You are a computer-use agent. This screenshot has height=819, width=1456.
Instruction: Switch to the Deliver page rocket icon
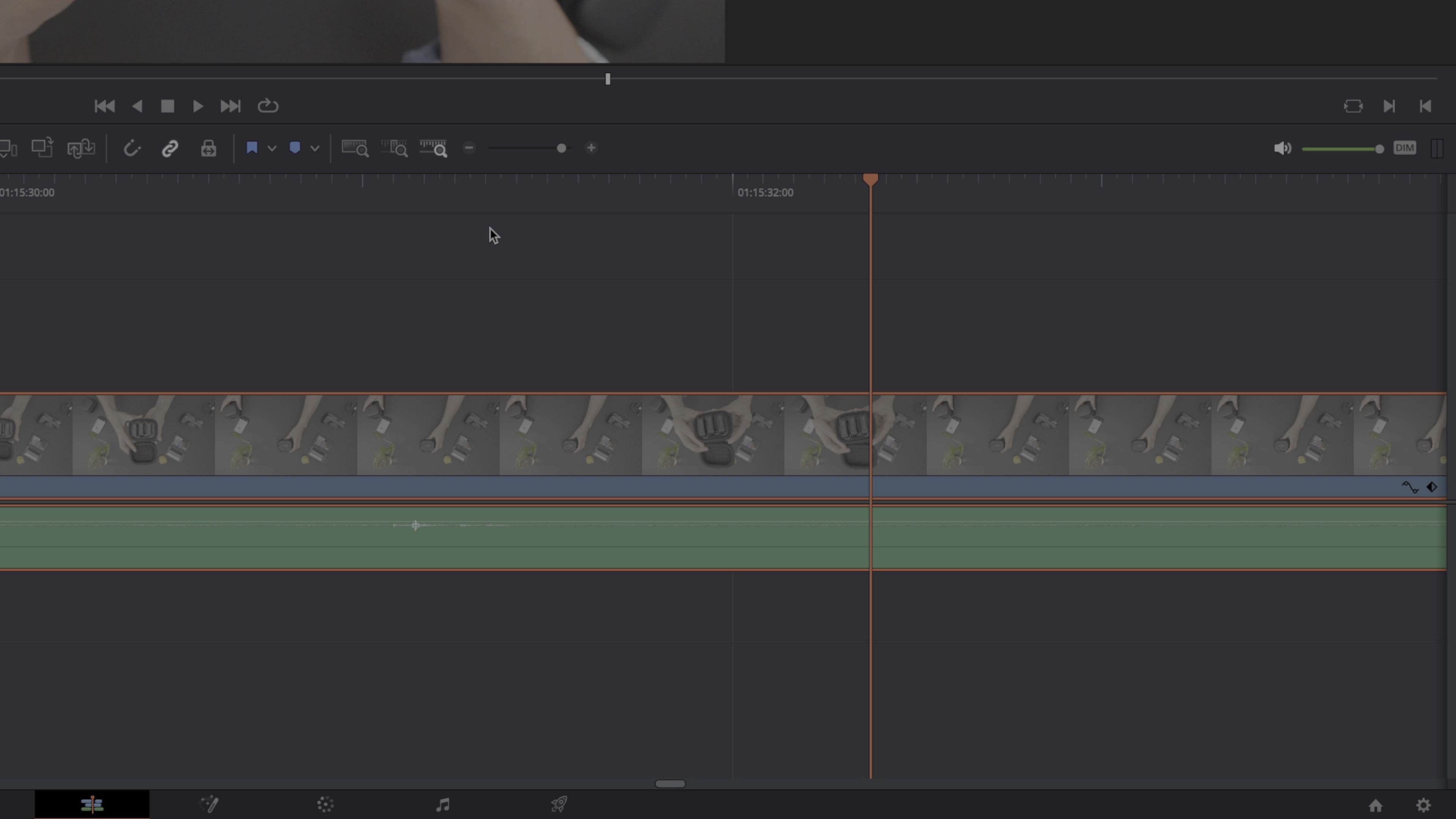click(559, 804)
